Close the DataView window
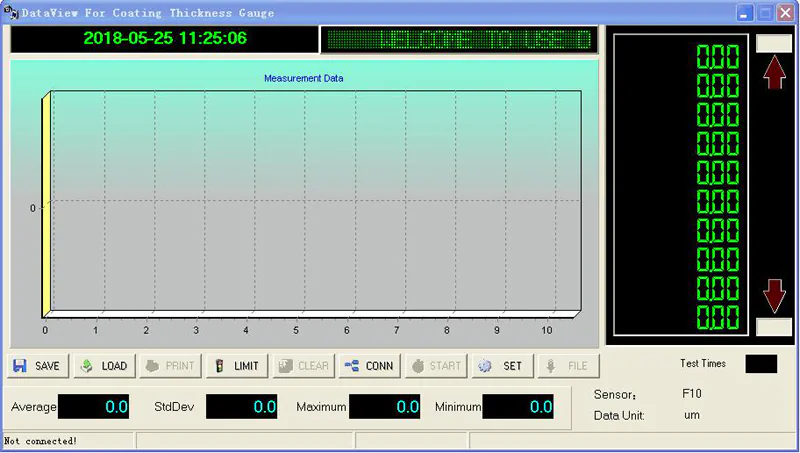The width and height of the screenshot is (800, 453). pyautogui.click(x=785, y=13)
